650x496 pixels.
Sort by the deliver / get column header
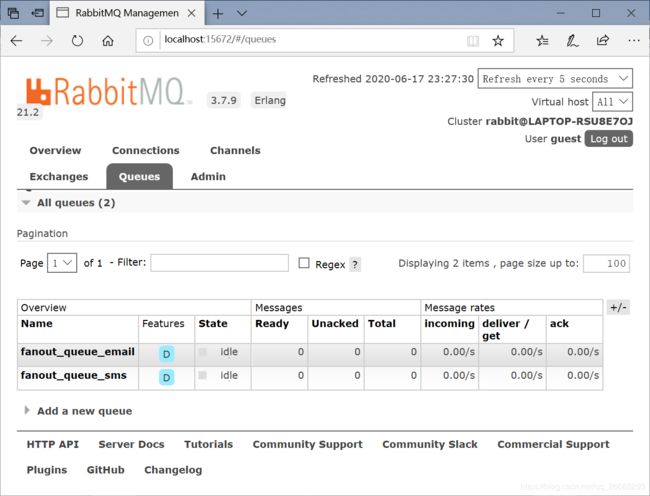click(506, 329)
